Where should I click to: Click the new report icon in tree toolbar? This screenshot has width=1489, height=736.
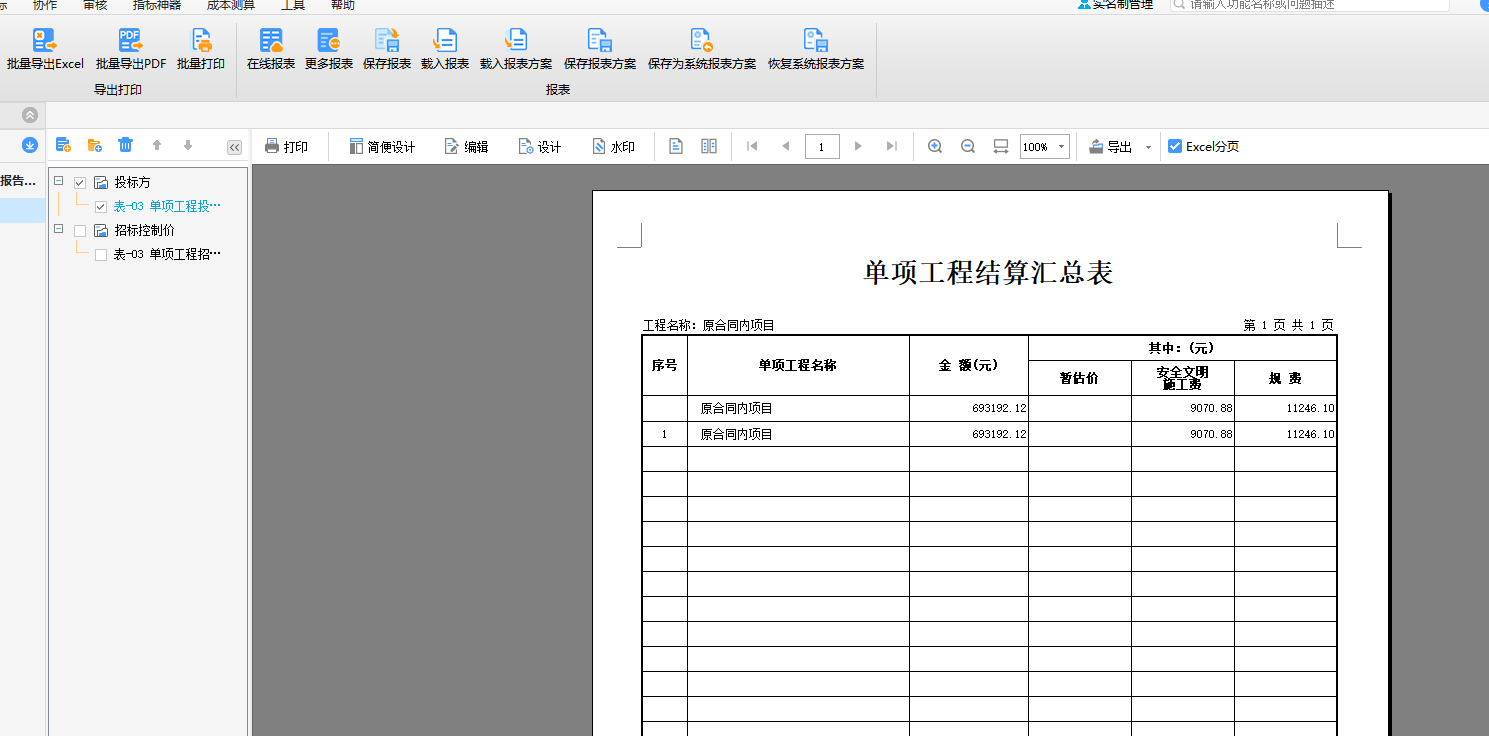click(x=63, y=146)
